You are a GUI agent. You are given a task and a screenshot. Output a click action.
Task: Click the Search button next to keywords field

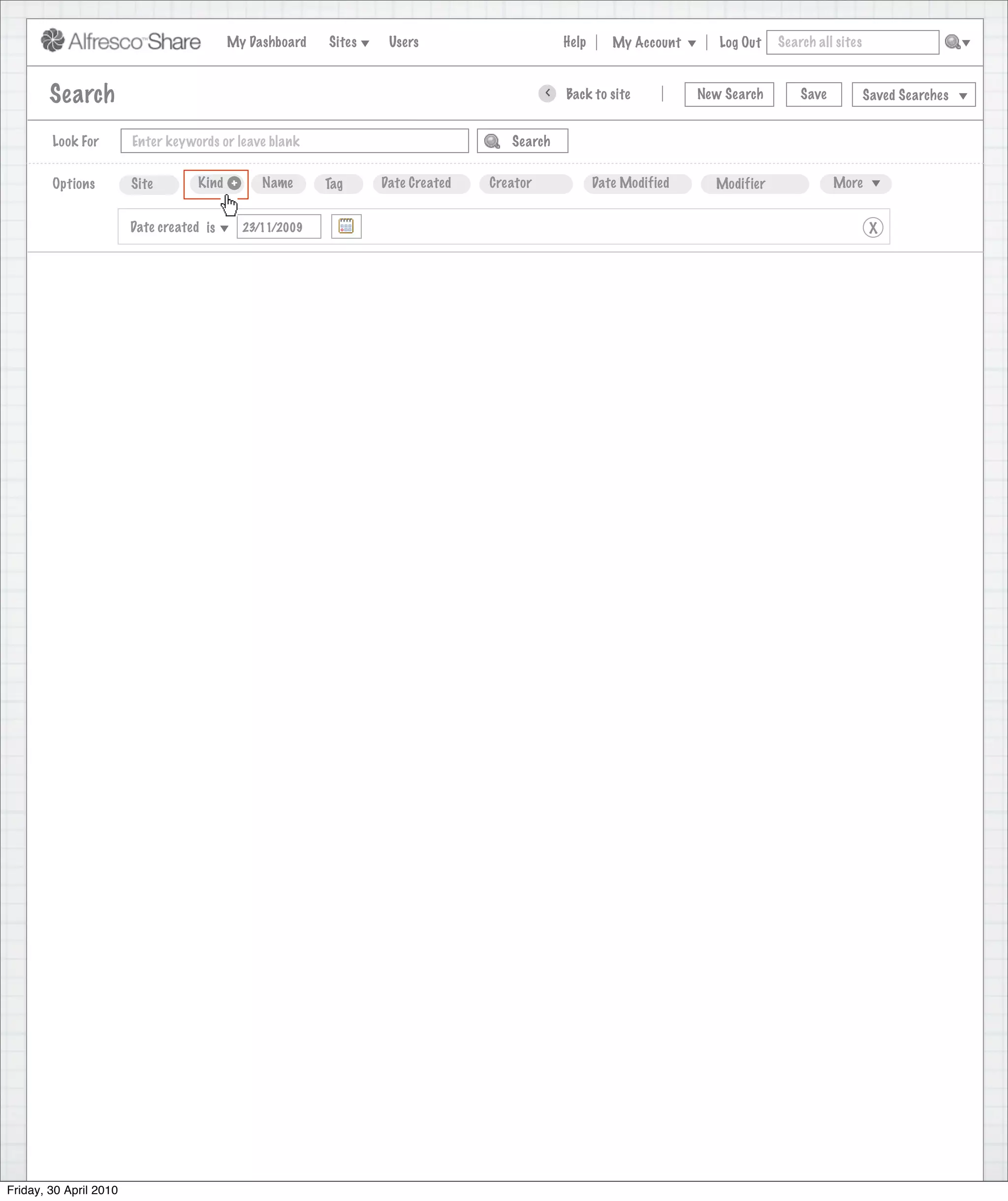click(x=522, y=141)
